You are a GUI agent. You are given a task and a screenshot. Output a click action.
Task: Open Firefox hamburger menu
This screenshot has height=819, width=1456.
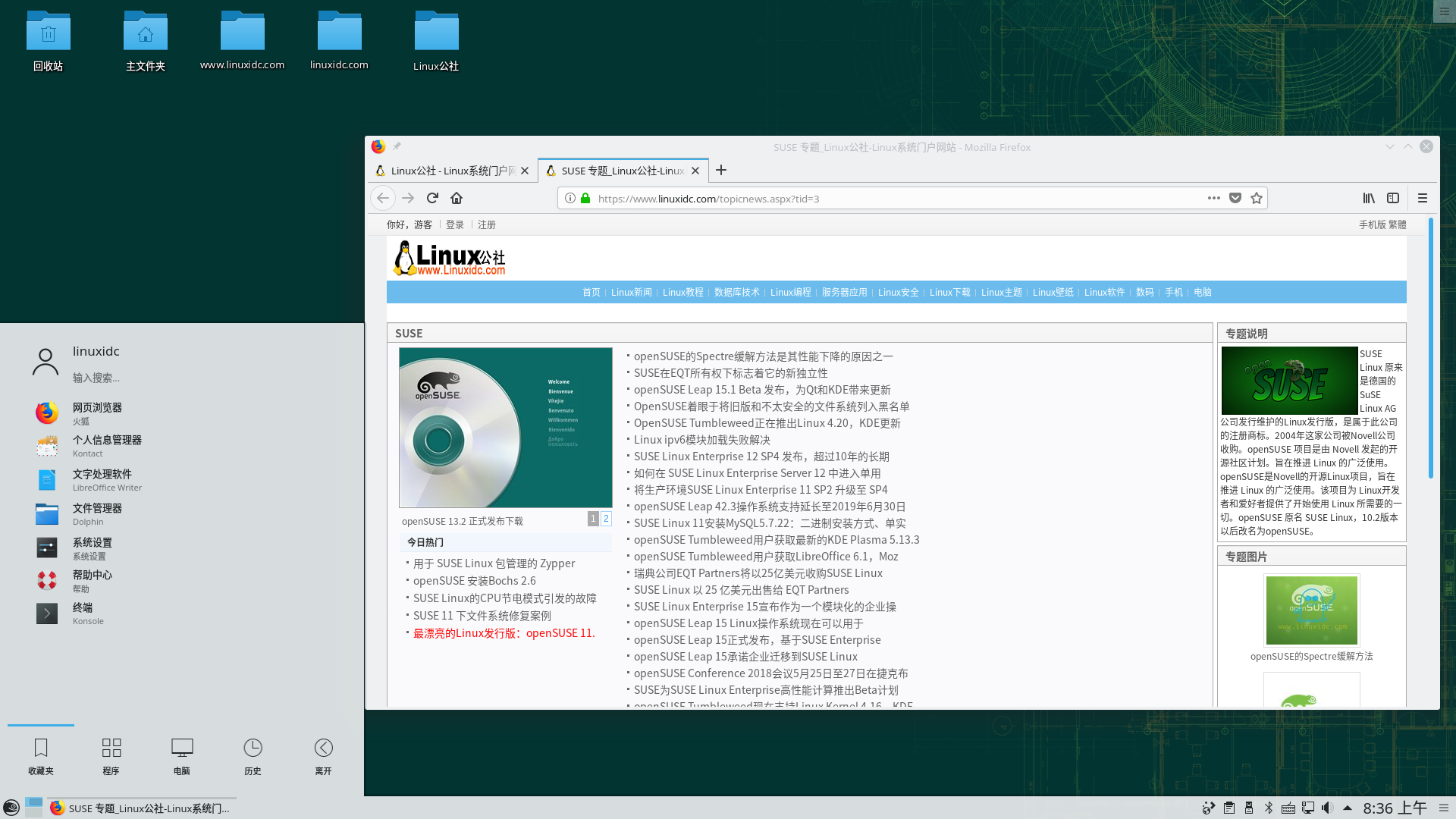[1423, 198]
